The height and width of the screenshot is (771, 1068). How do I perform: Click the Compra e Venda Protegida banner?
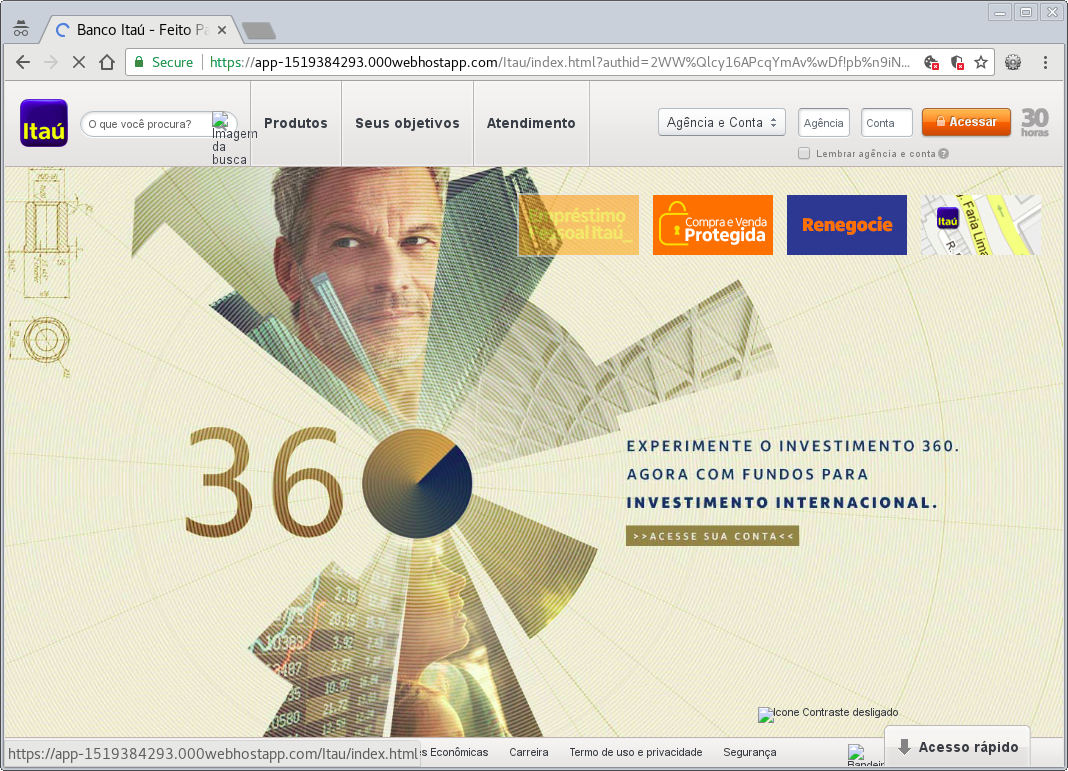pyautogui.click(x=712, y=225)
